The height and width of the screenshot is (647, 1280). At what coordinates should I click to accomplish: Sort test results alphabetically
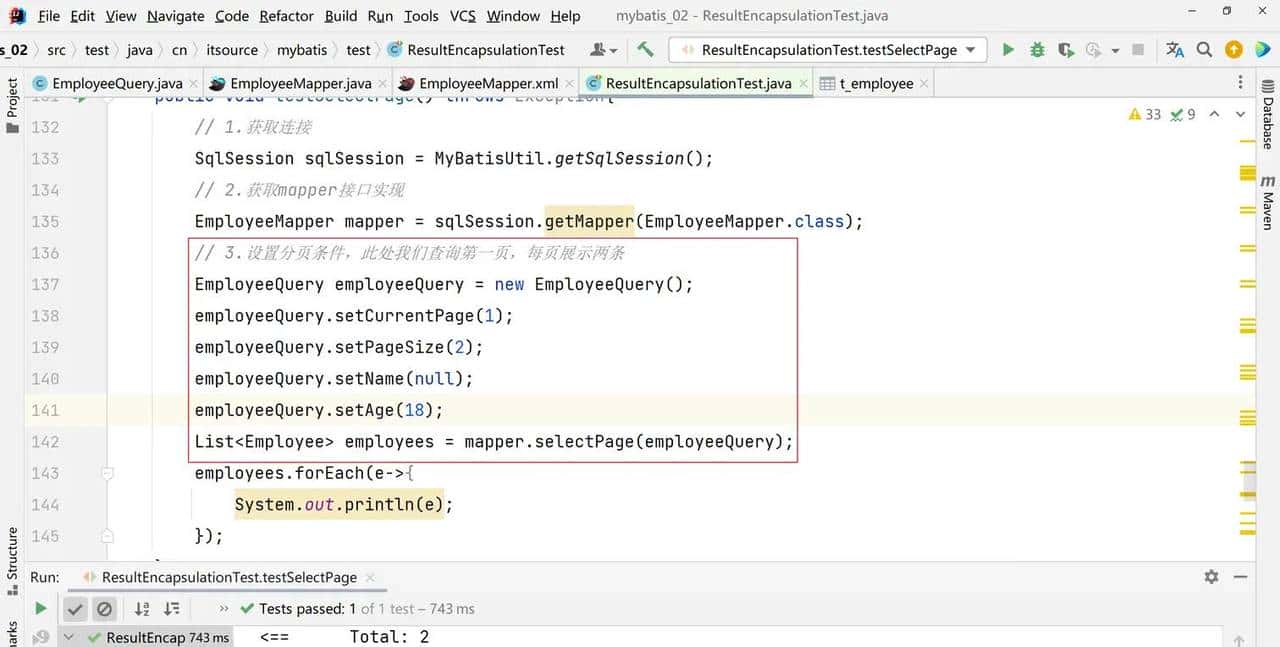(142, 608)
